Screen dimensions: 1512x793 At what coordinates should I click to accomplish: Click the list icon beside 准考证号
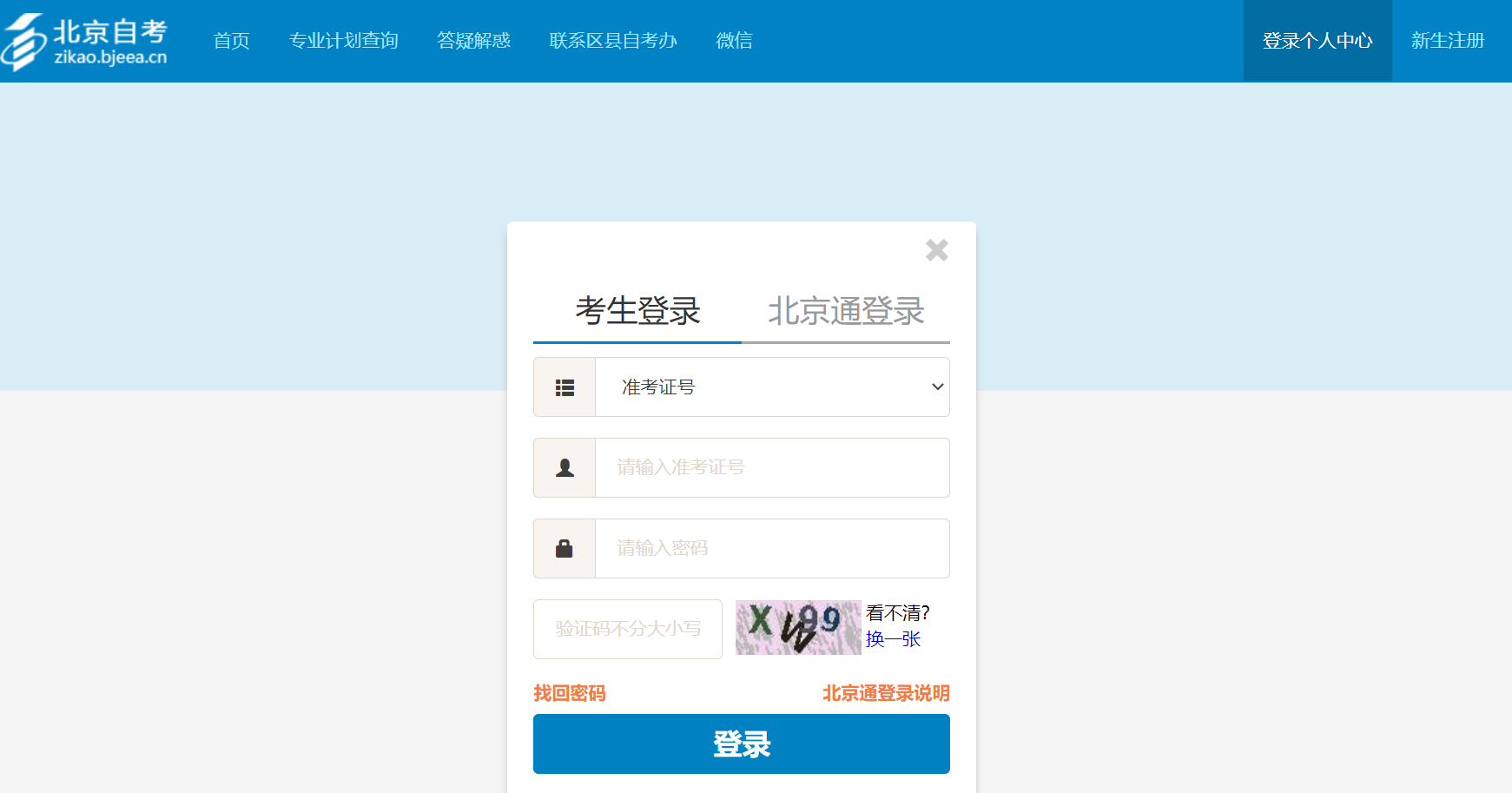tap(565, 387)
